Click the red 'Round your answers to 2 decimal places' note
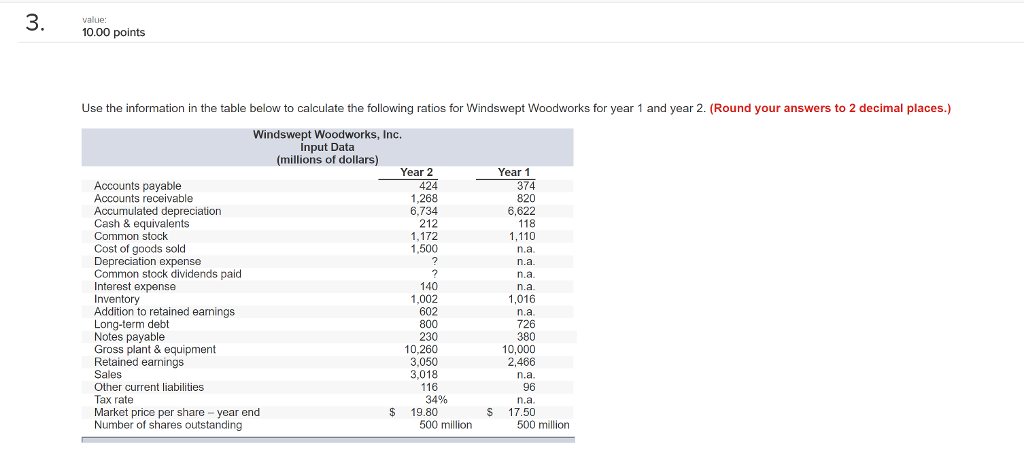This screenshot has height=465, width=1024. (829, 108)
